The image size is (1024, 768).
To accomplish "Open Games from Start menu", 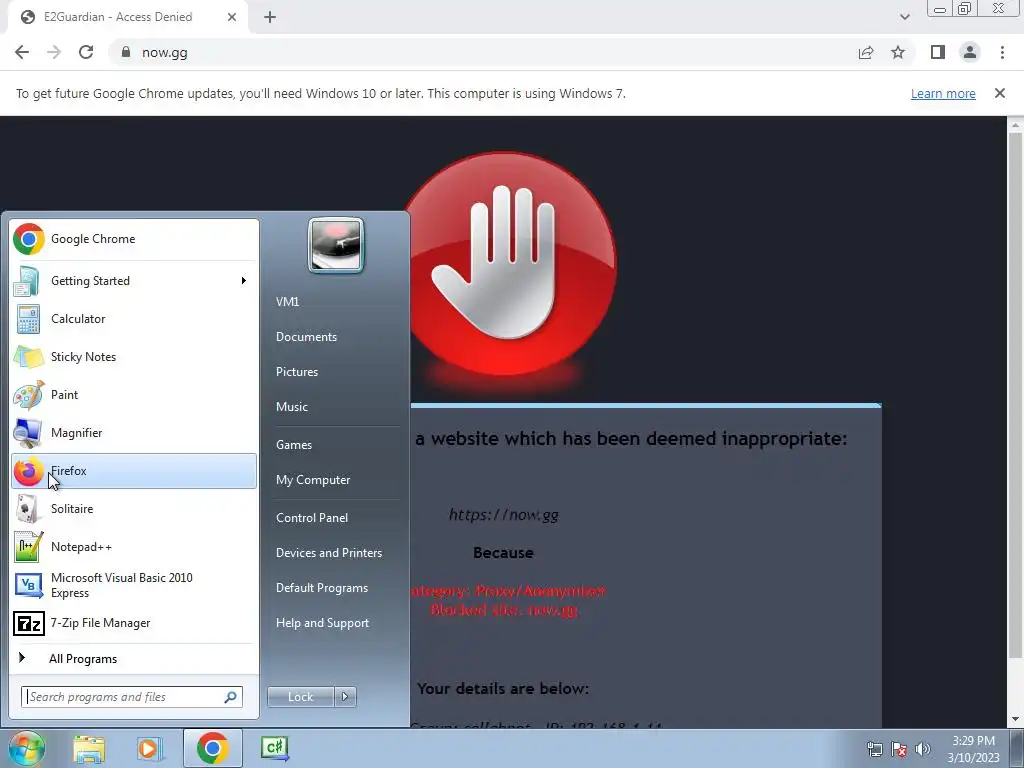I will (294, 445).
